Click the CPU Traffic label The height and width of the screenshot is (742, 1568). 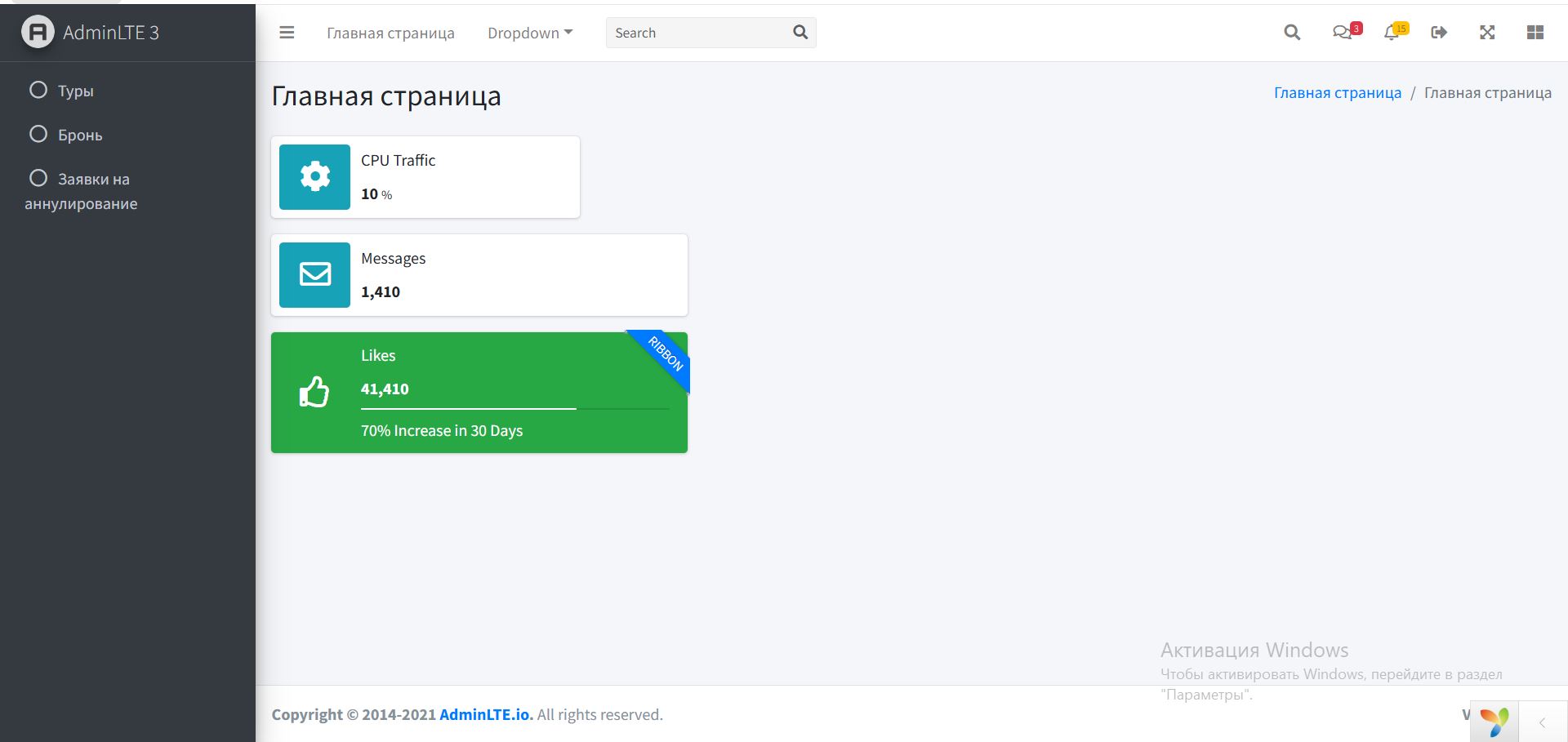tap(399, 161)
